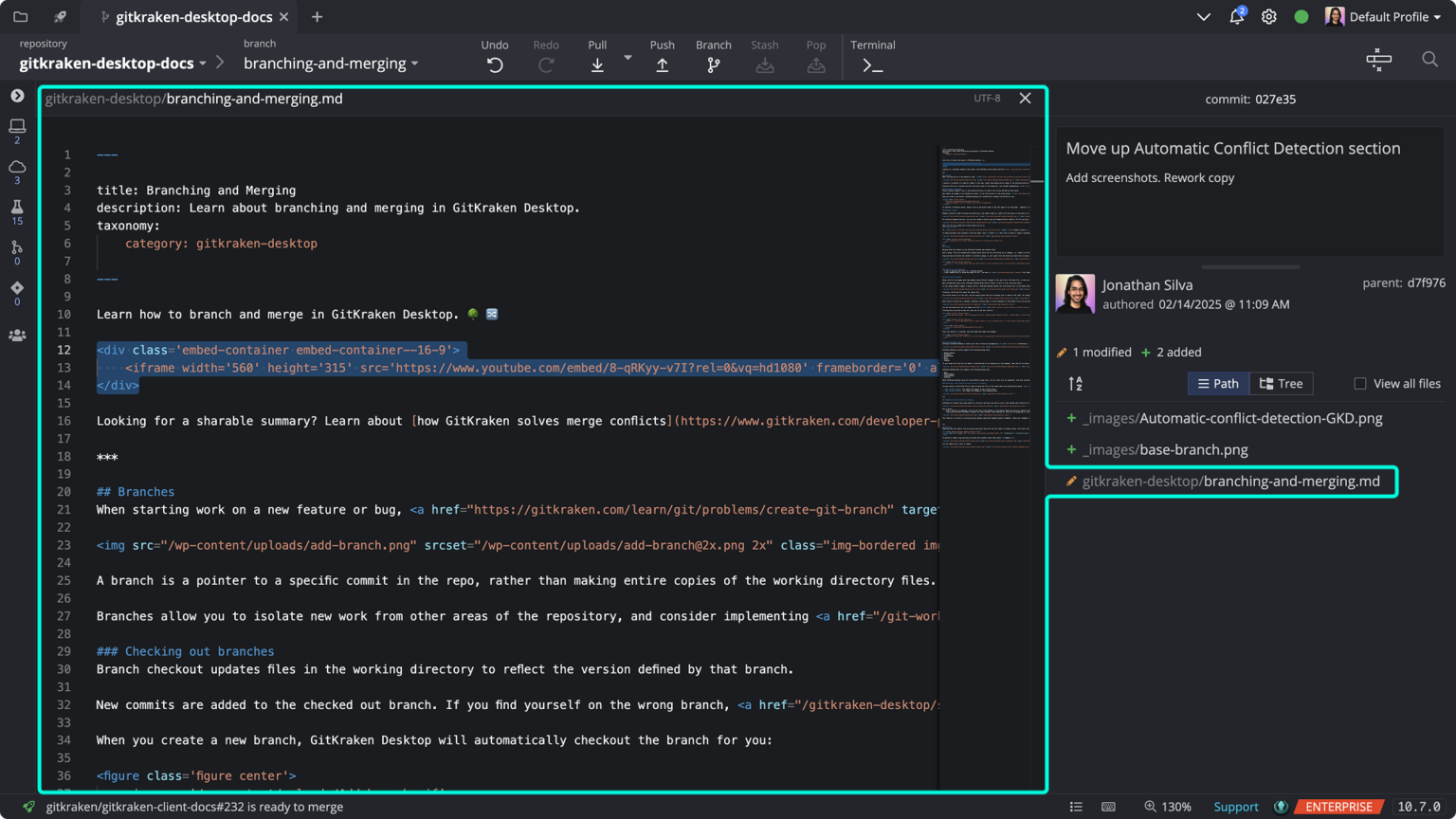Open the Preview features flask icon

pos(16,207)
